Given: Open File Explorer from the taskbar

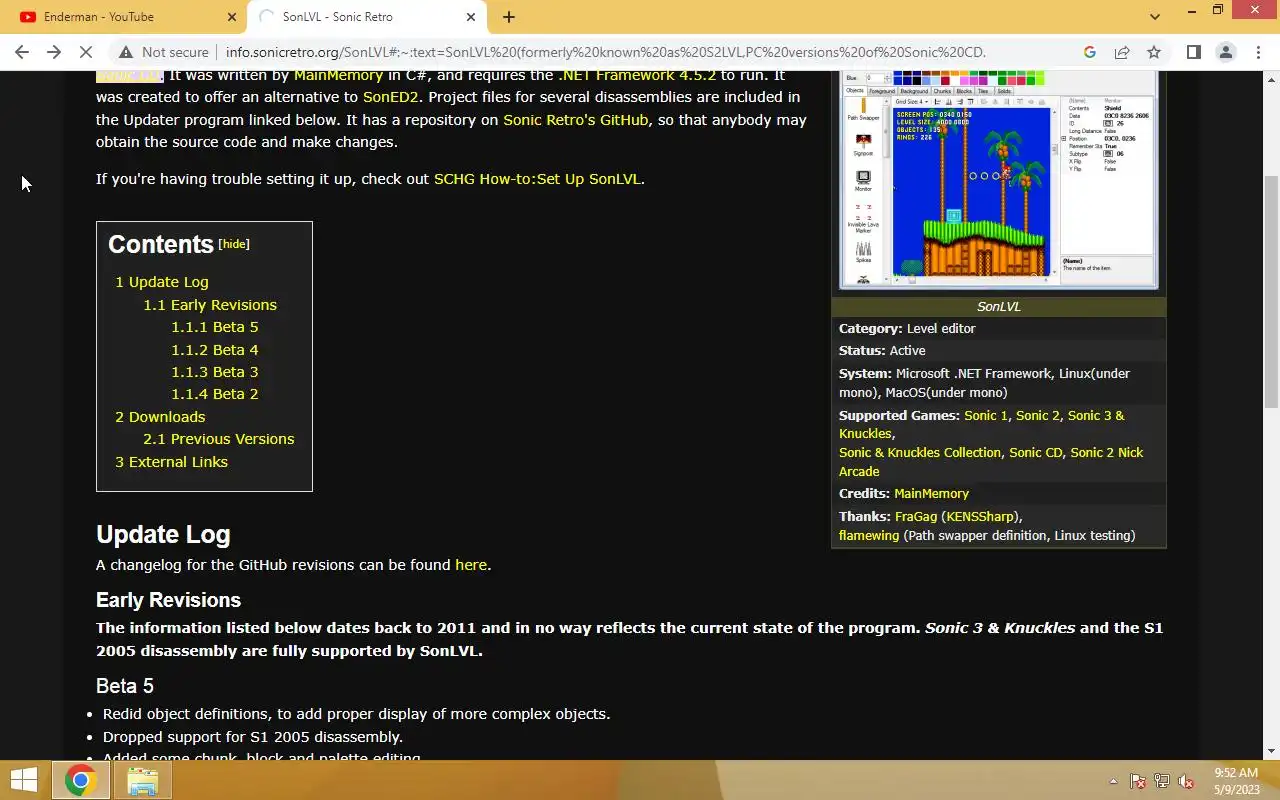Looking at the screenshot, I should (142, 780).
